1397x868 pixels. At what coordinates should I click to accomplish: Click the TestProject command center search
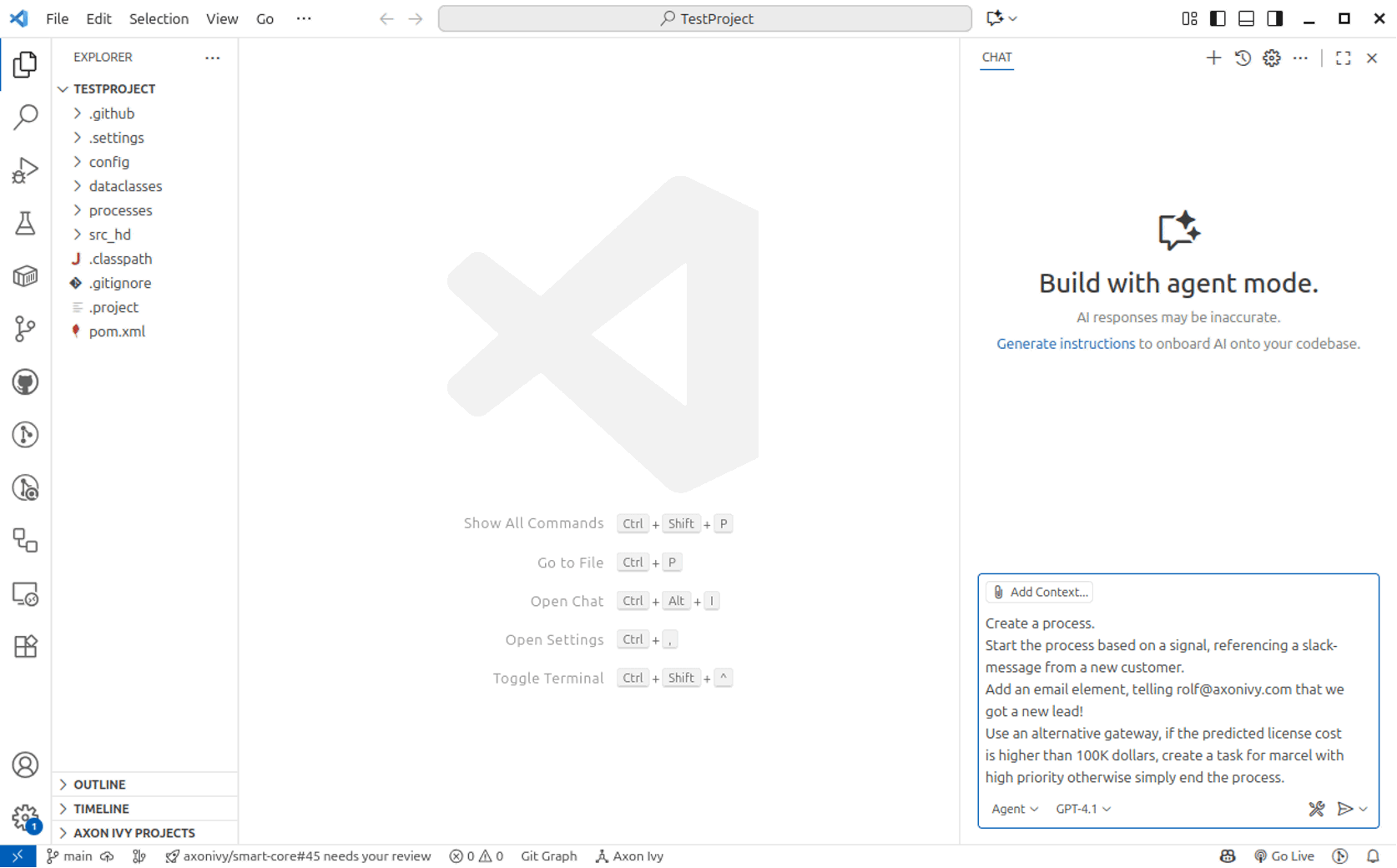(705, 18)
